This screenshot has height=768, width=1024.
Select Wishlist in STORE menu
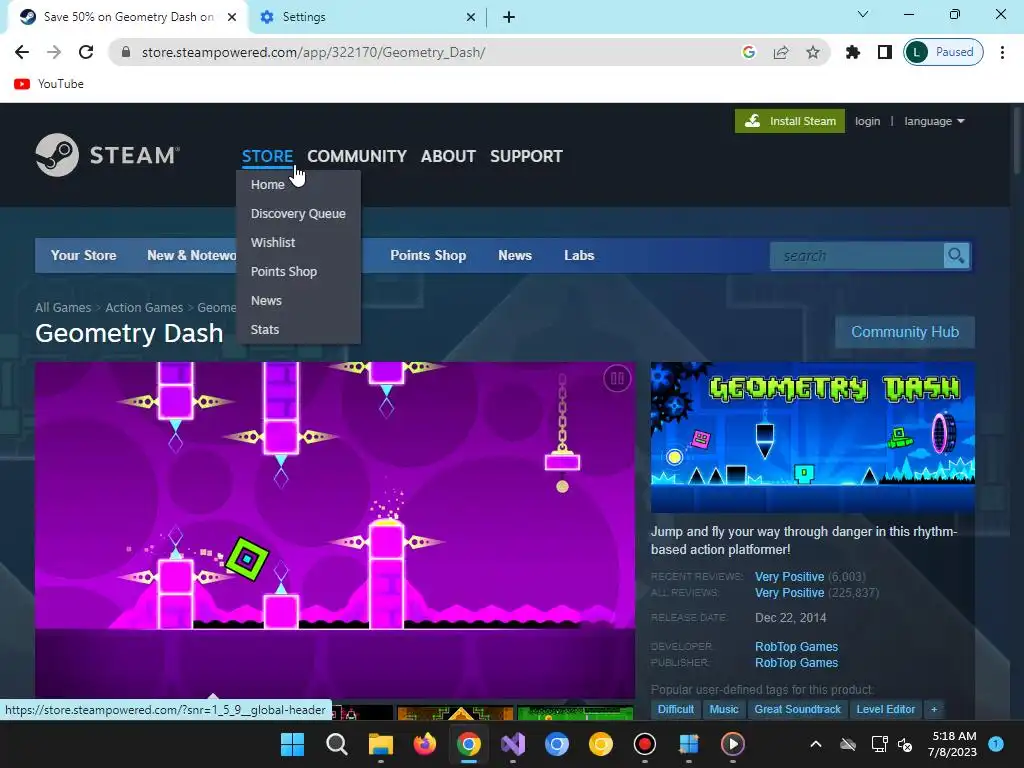(x=273, y=242)
